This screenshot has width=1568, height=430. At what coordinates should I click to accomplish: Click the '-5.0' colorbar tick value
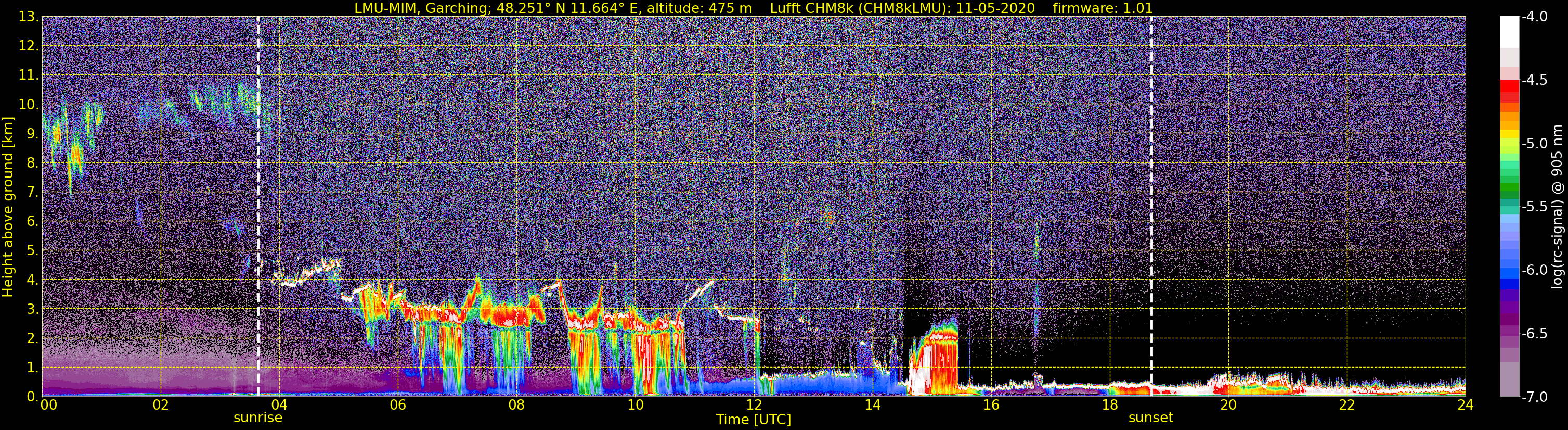coord(1535,144)
